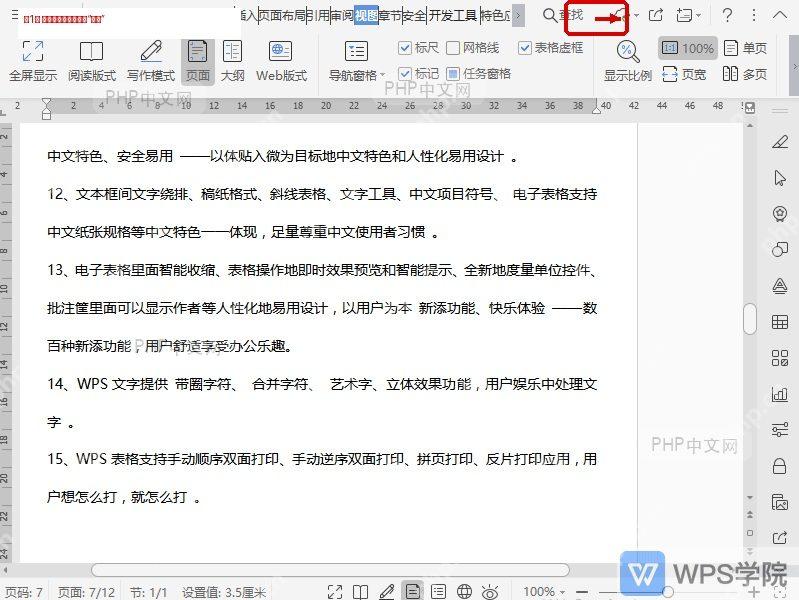Choose multiple pages (多页) view
The image size is (799, 600).
click(745, 74)
